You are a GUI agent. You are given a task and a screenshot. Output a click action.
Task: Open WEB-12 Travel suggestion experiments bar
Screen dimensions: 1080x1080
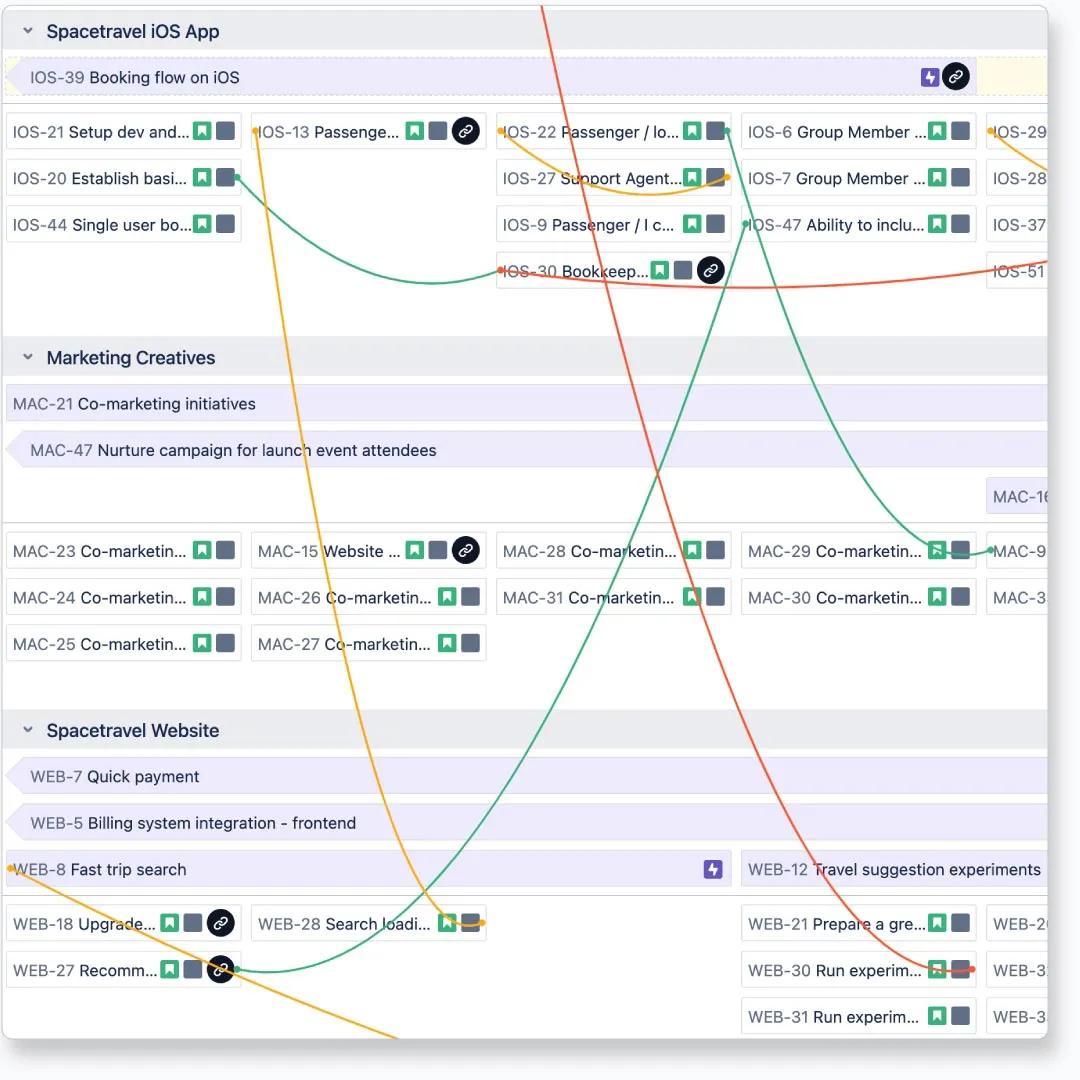894,869
